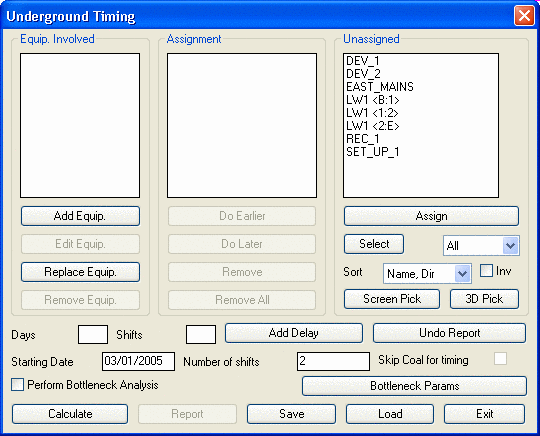The height and width of the screenshot is (436, 540).
Task: Click the Add Equip. button
Action: point(80,216)
